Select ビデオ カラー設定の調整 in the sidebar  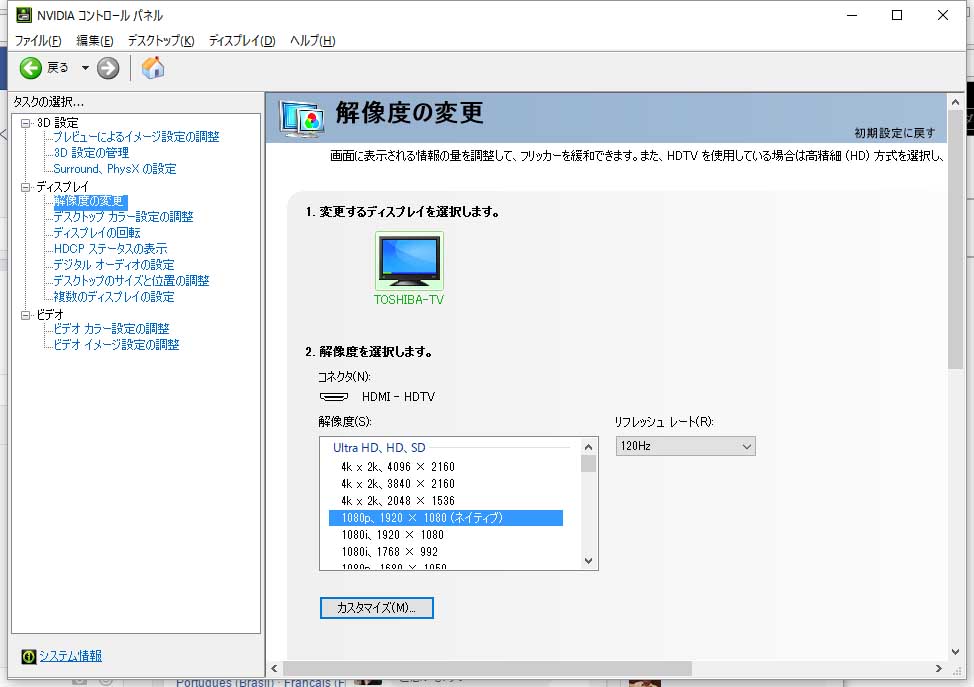tap(111, 328)
